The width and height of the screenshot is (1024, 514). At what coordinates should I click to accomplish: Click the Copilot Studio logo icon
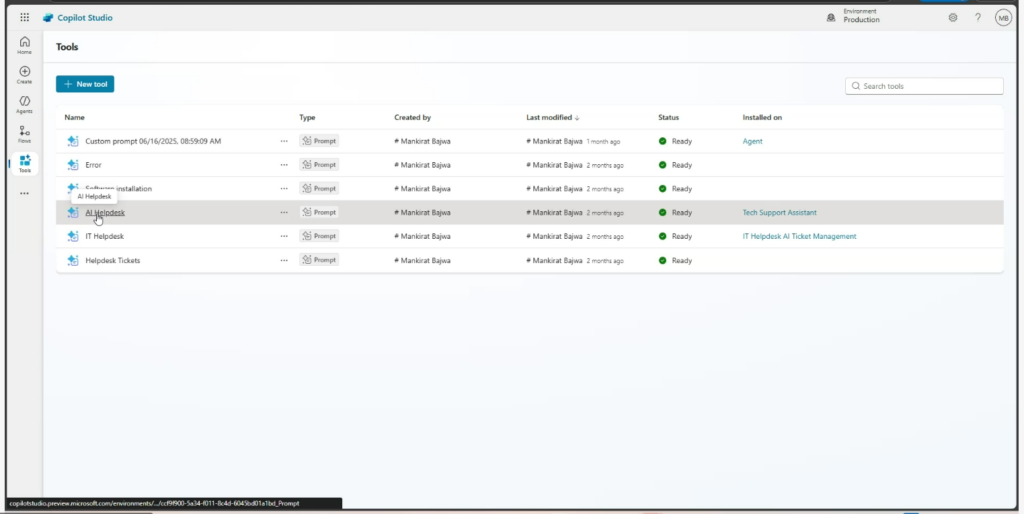pyautogui.click(x=48, y=18)
